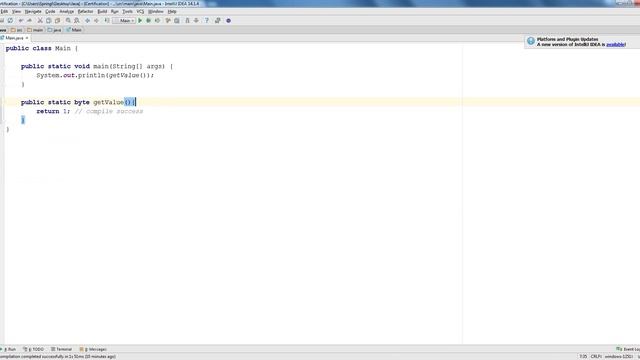Click the VCS commit icon in toolbar
The height and width of the screenshot is (360, 640).
[x=196, y=20]
